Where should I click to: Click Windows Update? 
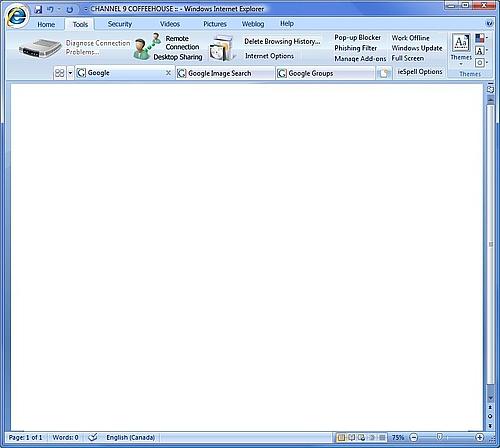[417, 48]
